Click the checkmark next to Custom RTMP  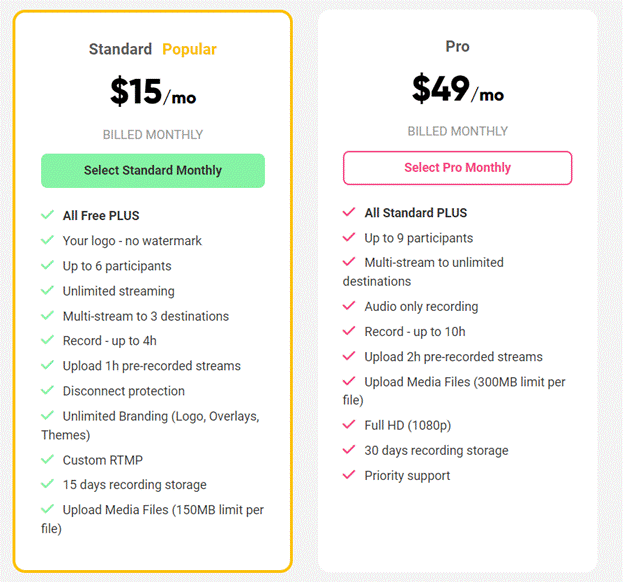47,459
